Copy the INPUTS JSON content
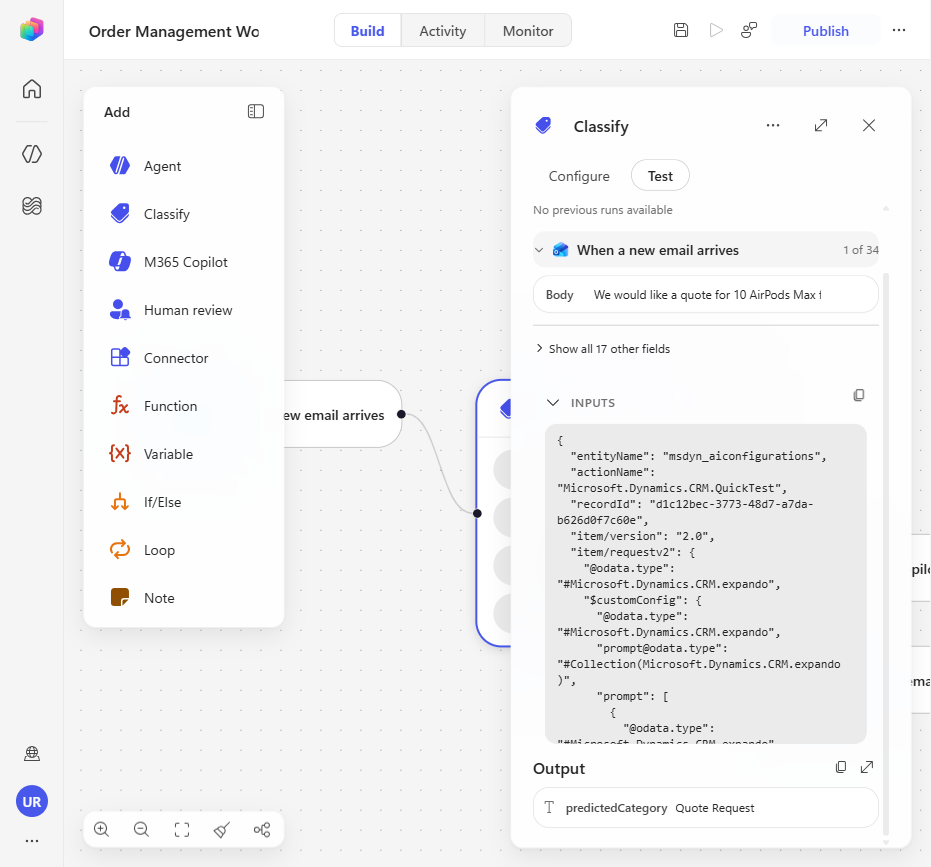This screenshot has height=867, width=931. (859, 395)
